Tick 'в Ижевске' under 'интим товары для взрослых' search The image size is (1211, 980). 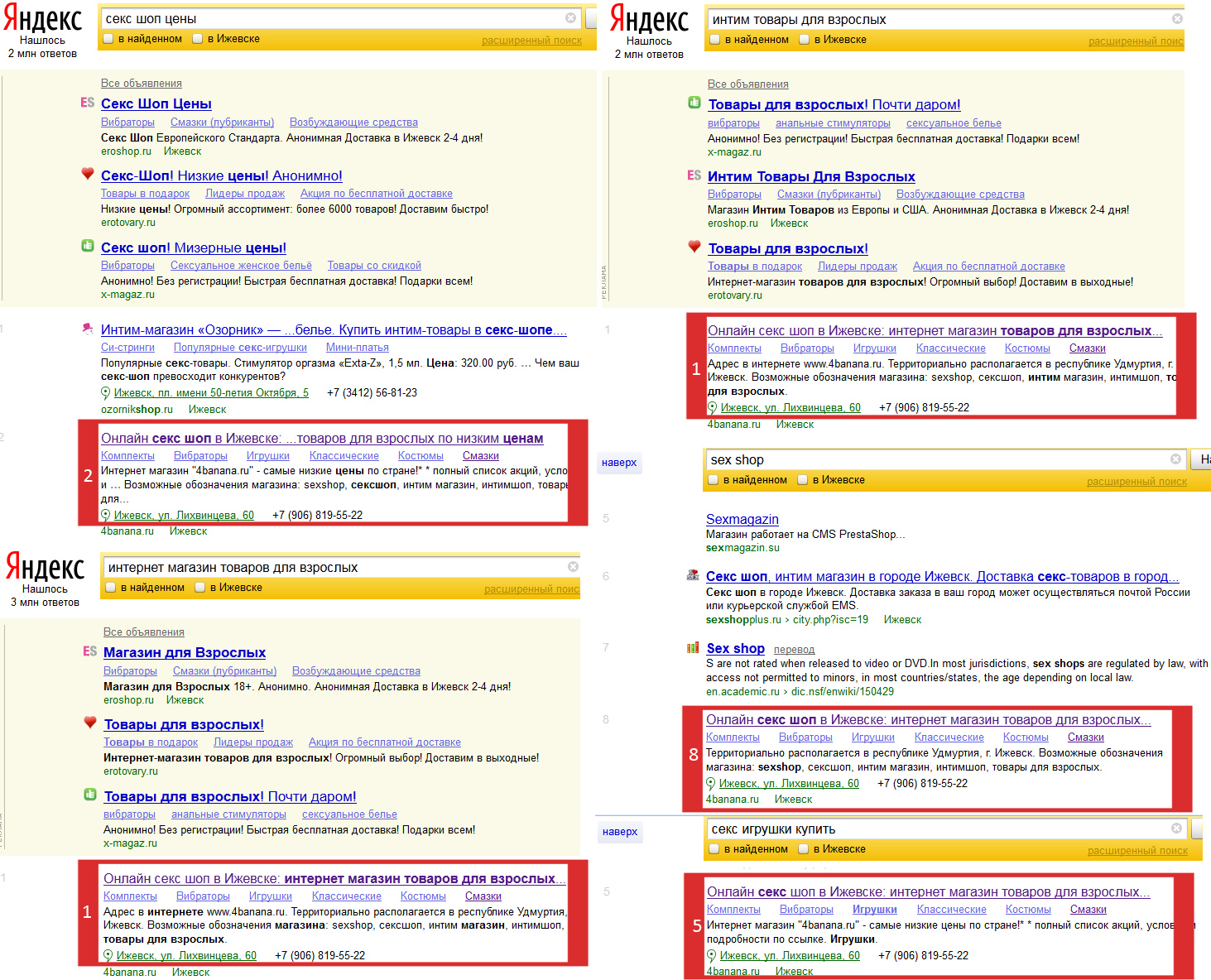[804, 39]
